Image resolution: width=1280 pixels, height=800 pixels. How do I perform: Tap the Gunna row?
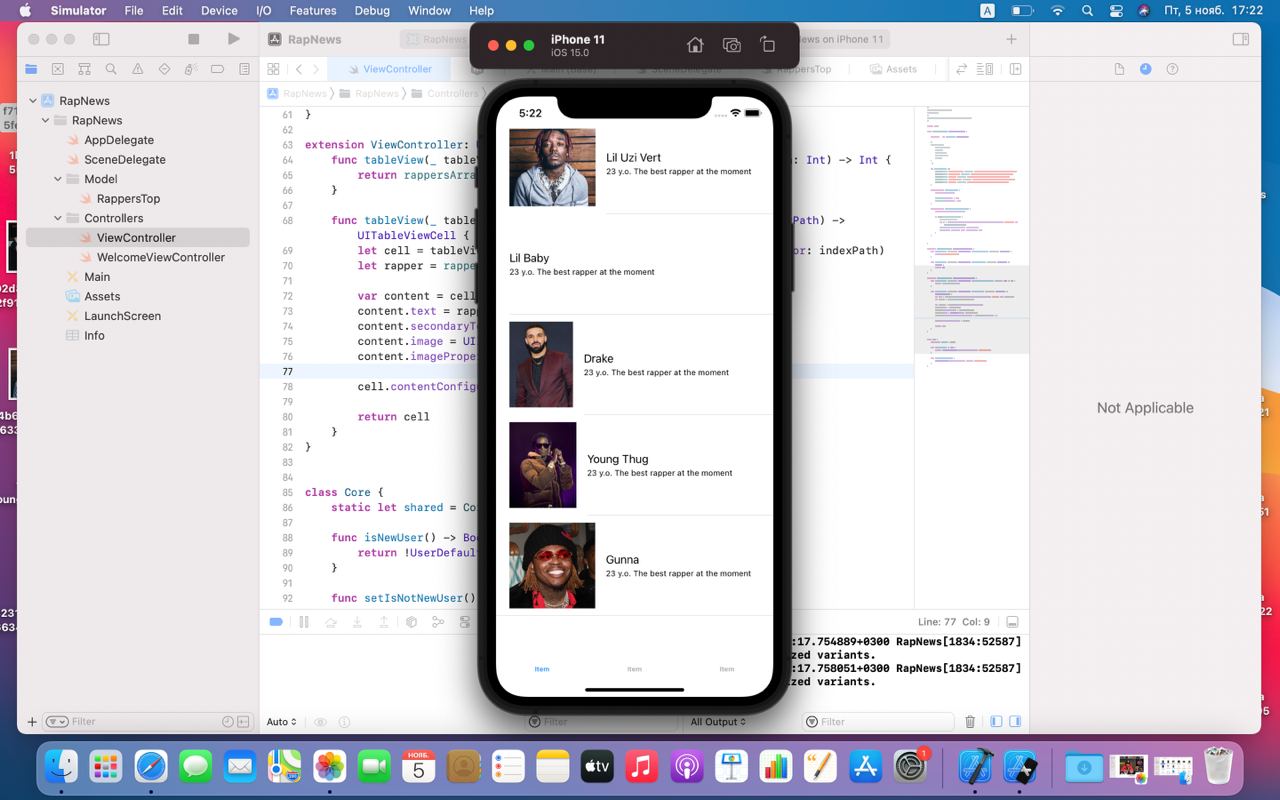tap(635, 565)
